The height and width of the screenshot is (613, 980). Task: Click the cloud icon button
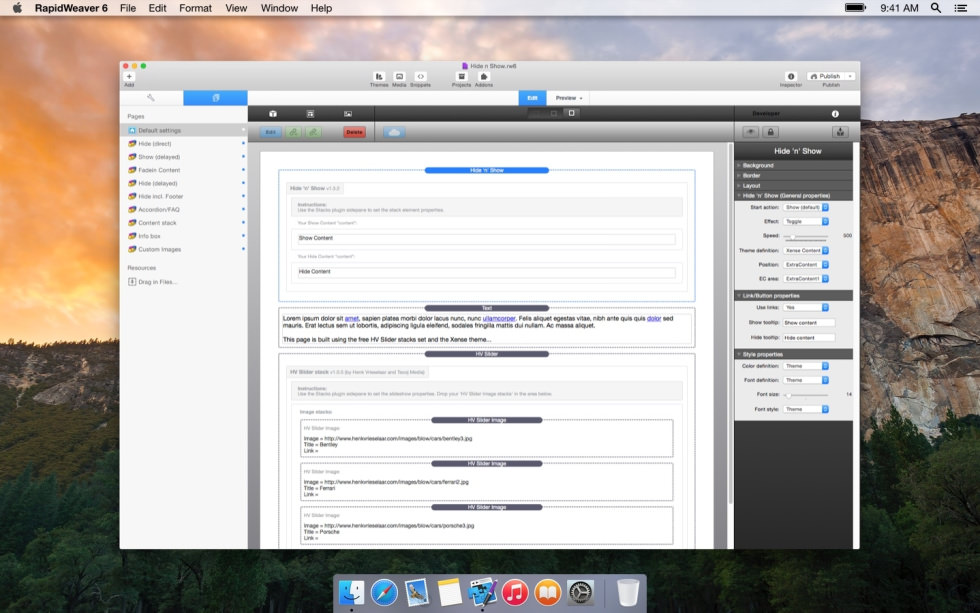point(394,132)
